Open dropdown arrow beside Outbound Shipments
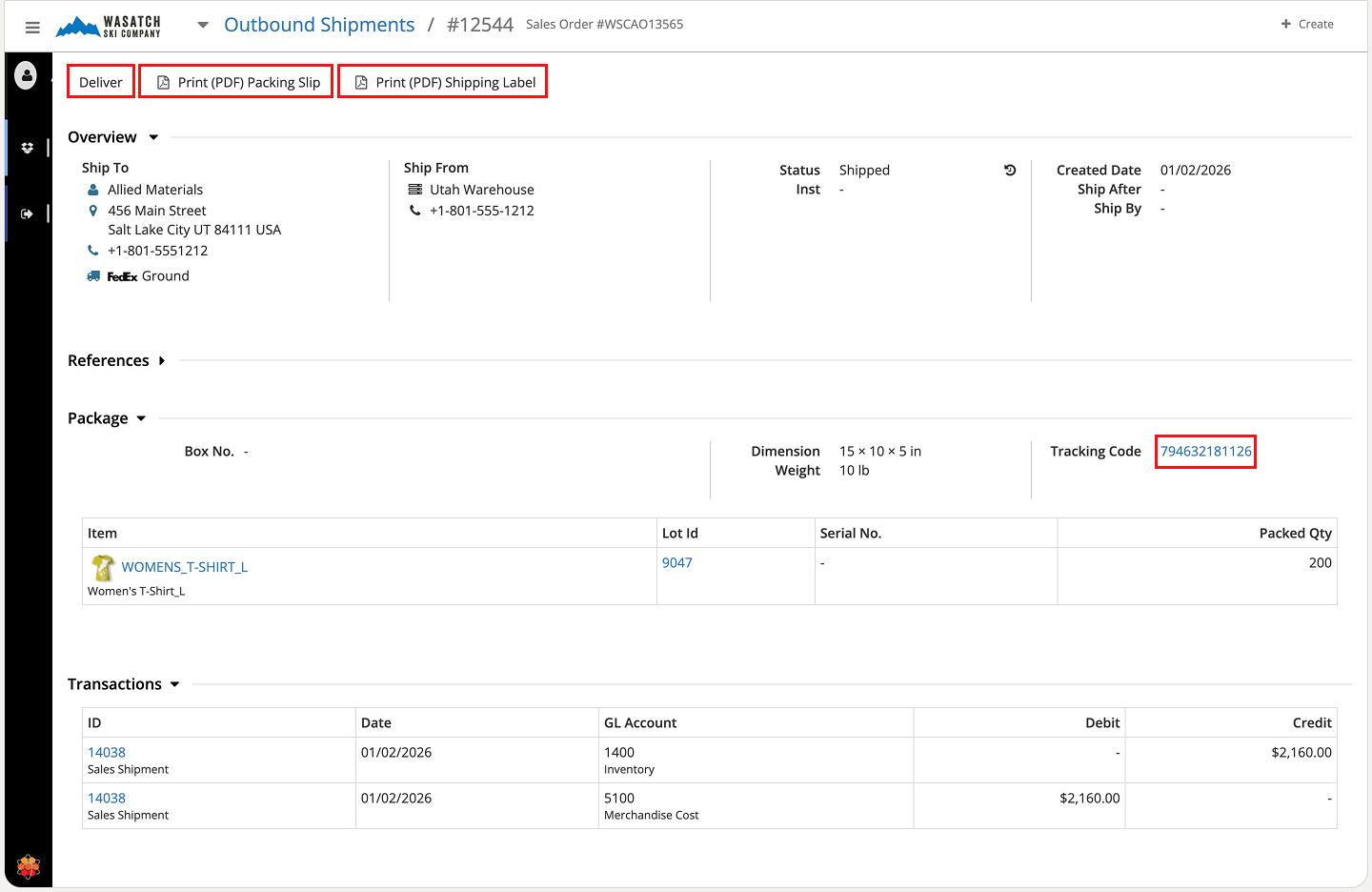Viewport: 1372px width, 892px height. [203, 25]
